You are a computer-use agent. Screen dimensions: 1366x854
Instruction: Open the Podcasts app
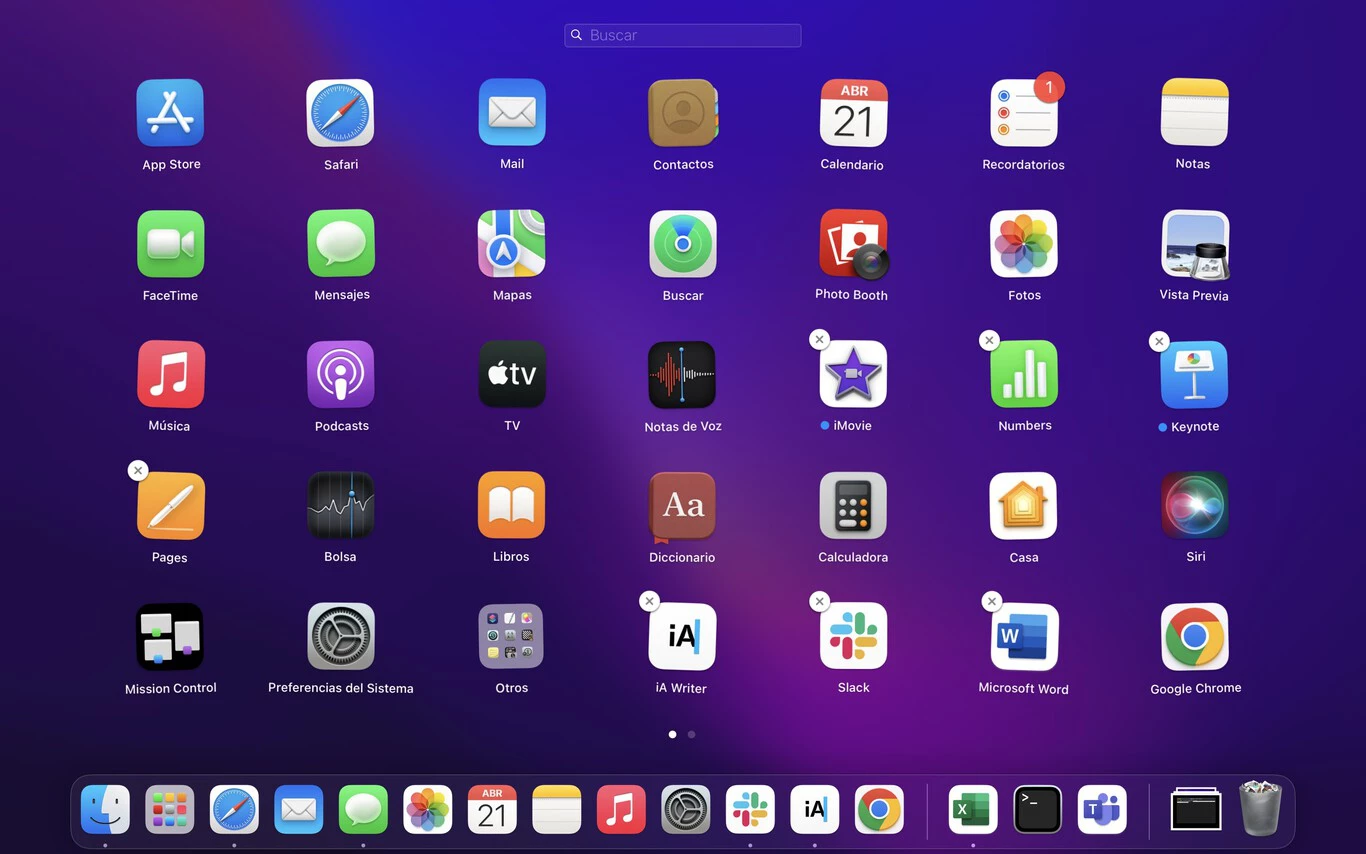click(341, 374)
